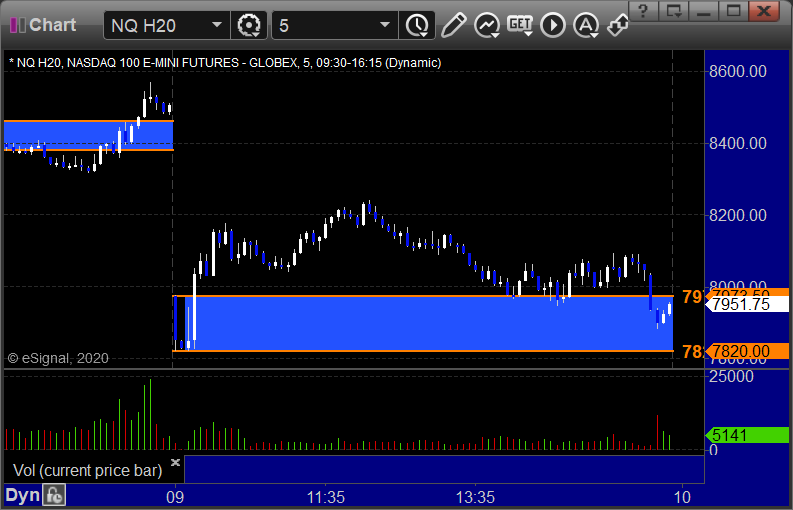Click the 11:35 time axis label

(326, 497)
